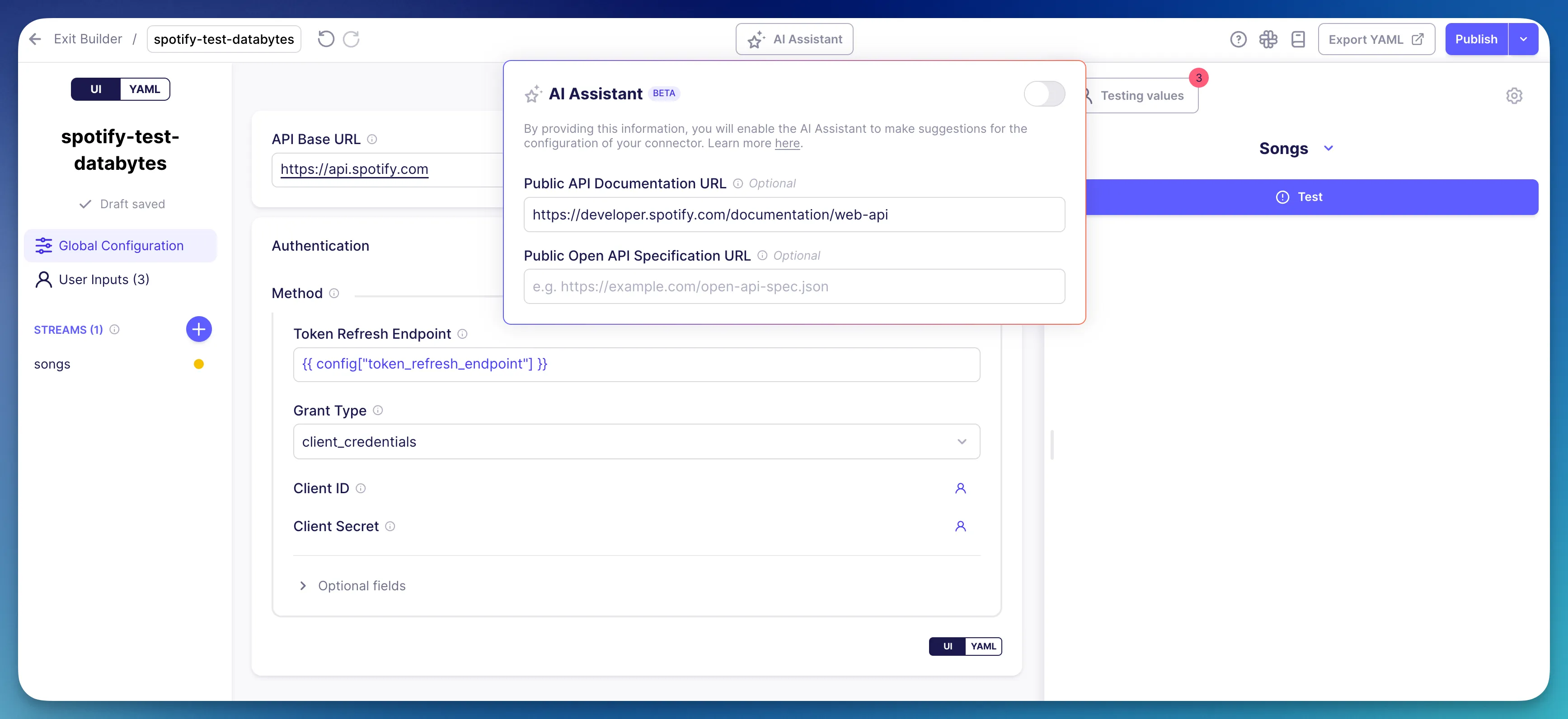Viewport: 1568px width, 719px height.
Task: Click the Public API Documentation URL field
Action: 794,215
